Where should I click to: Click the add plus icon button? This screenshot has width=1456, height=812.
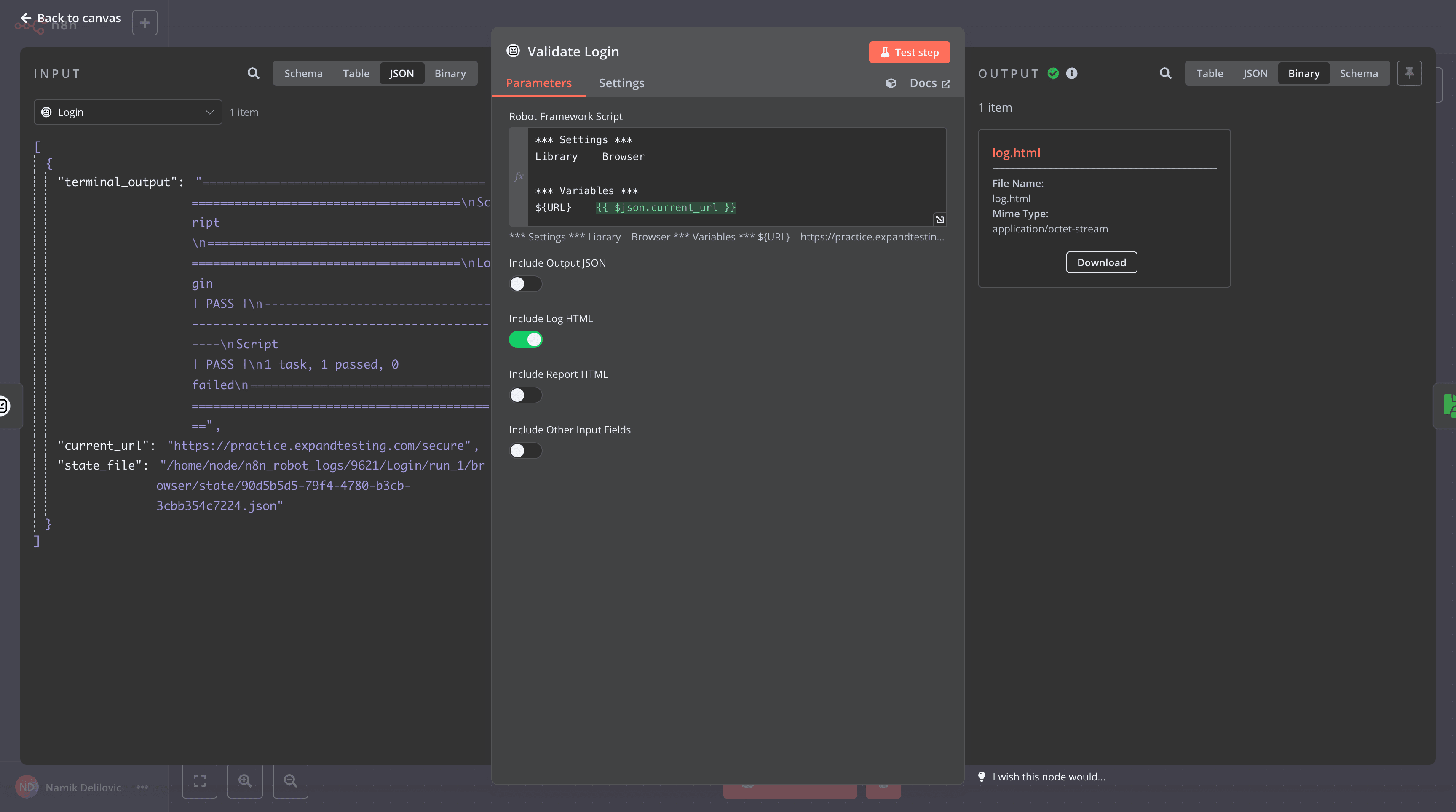click(145, 23)
